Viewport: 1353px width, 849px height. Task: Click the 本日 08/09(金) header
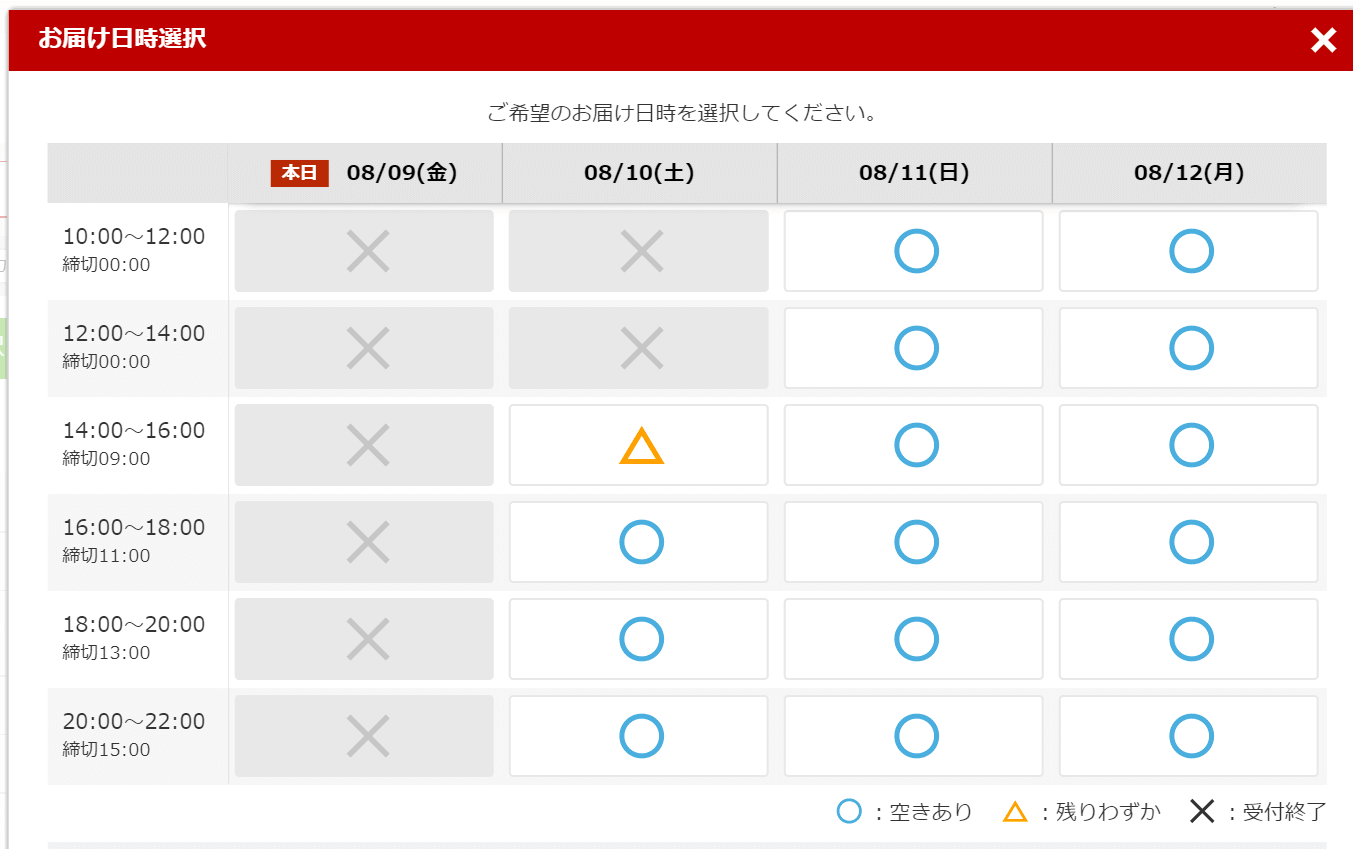tap(365, 173)
